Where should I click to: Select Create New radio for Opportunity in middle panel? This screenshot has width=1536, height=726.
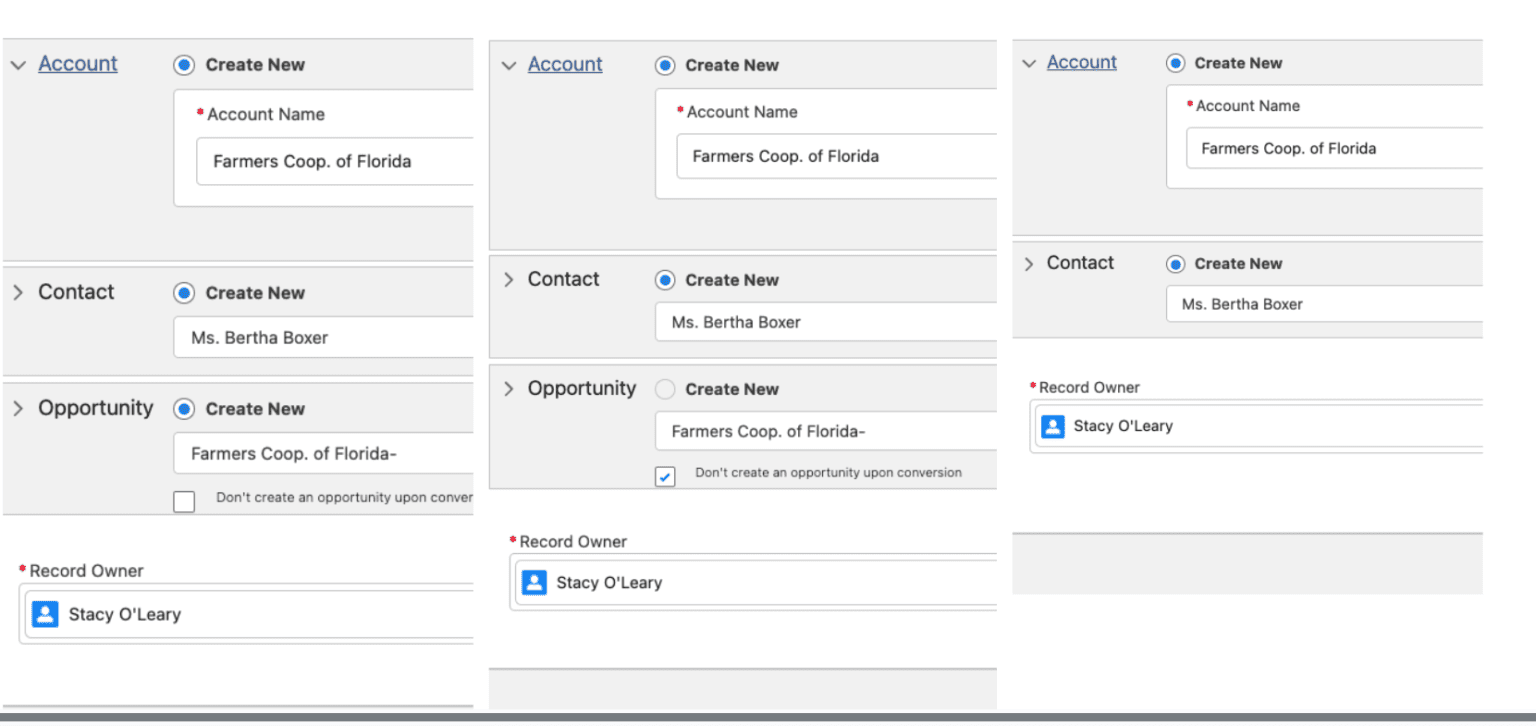click(665, 390)
